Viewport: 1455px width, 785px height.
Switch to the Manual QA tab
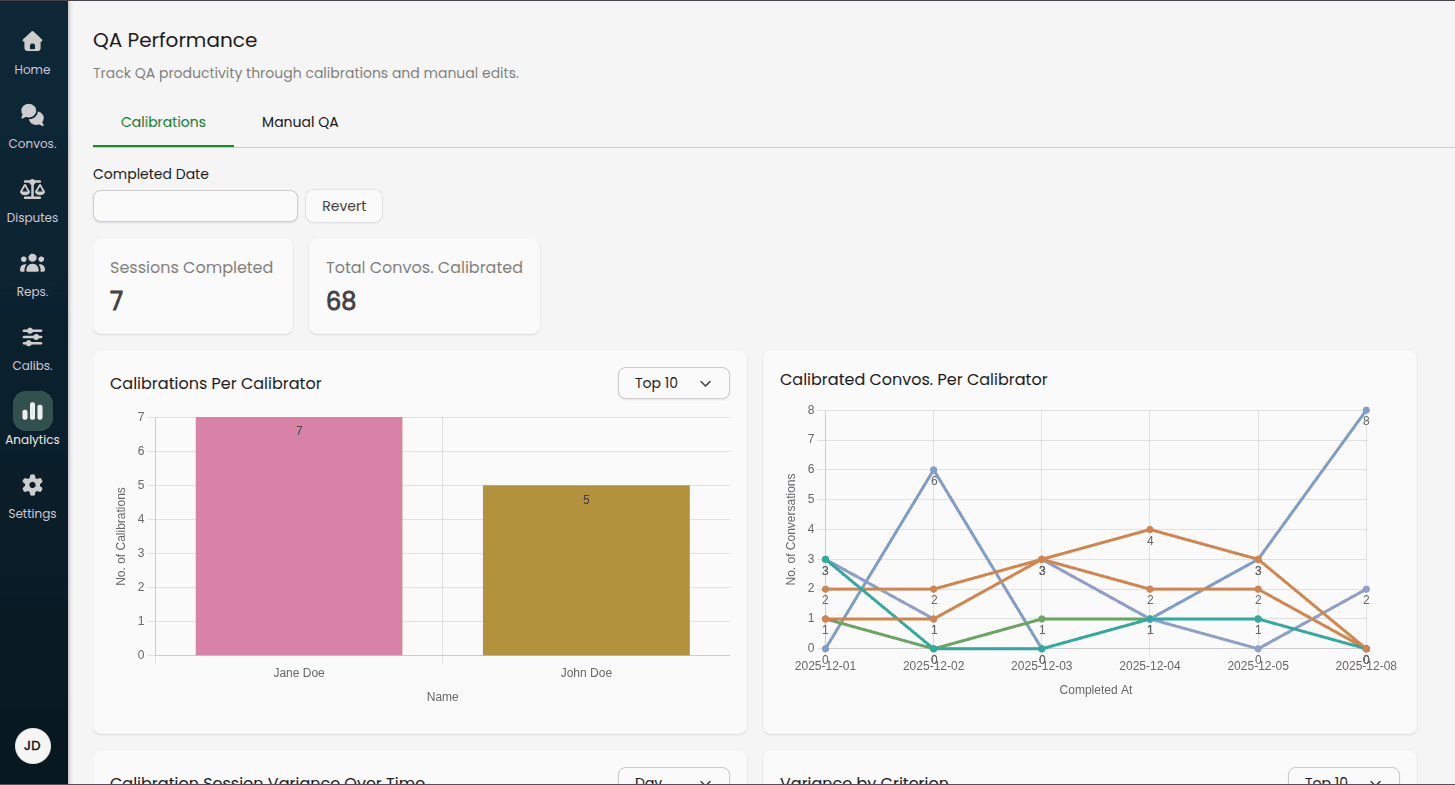tap(300, 122)
